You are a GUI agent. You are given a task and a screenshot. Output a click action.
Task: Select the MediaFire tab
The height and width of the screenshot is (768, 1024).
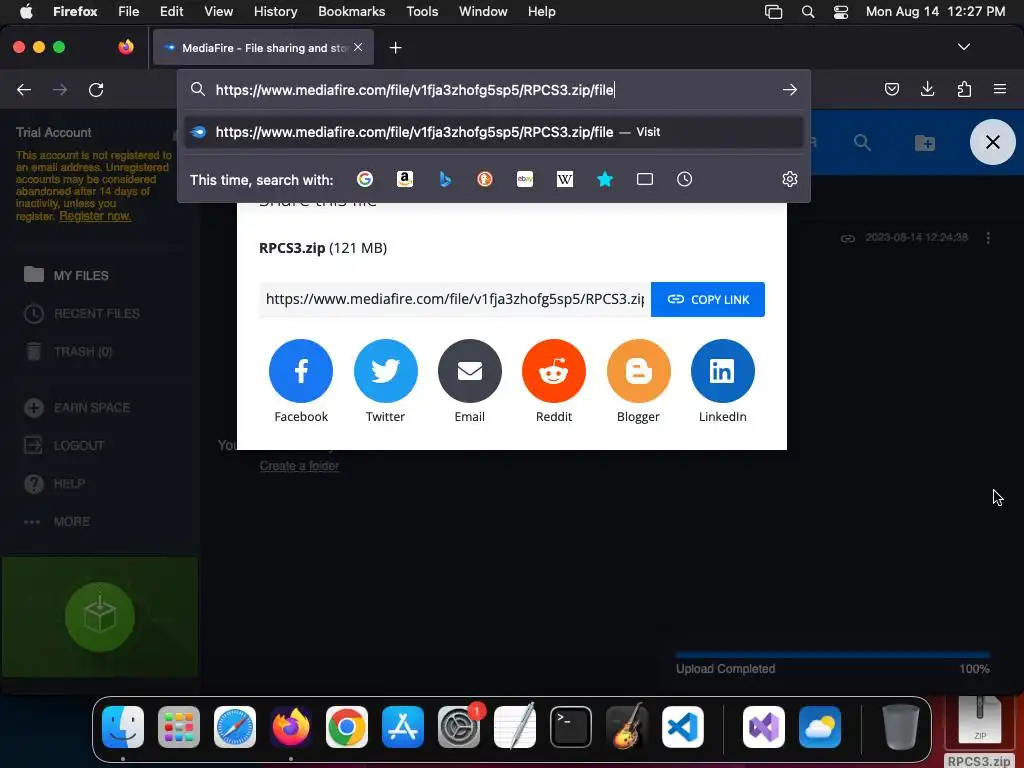(263, 48)
